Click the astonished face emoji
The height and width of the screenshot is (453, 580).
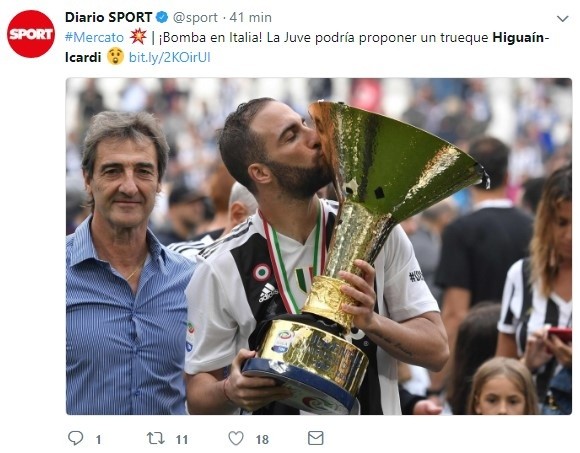pyautogui.click(x=115, y=57)
